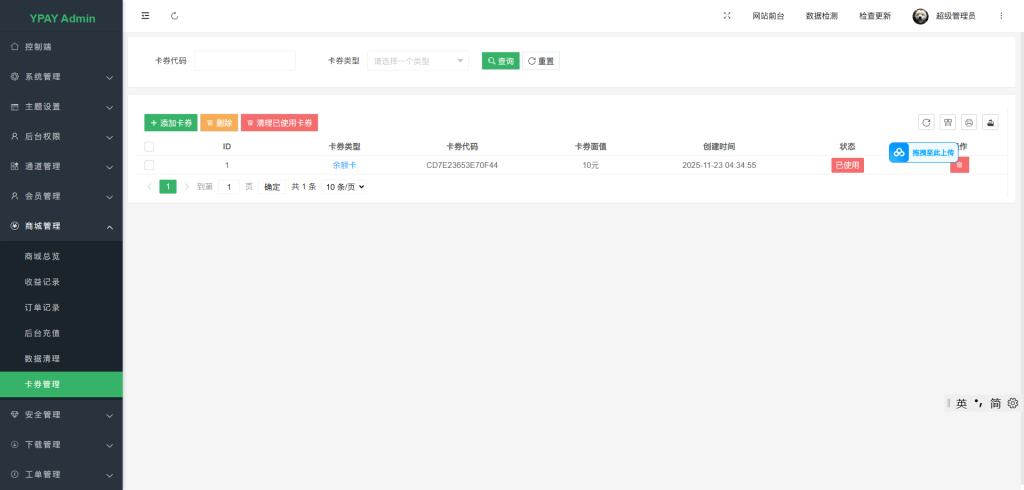1024x490 pixels.
Task: Click the card code CD7E23653E70F44
Action: point(462,165)
